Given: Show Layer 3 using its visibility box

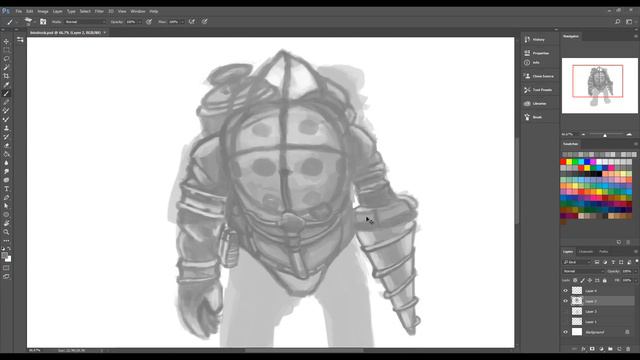Looking at the screenshot, I should pyautogui.click(x=566, y=311).
